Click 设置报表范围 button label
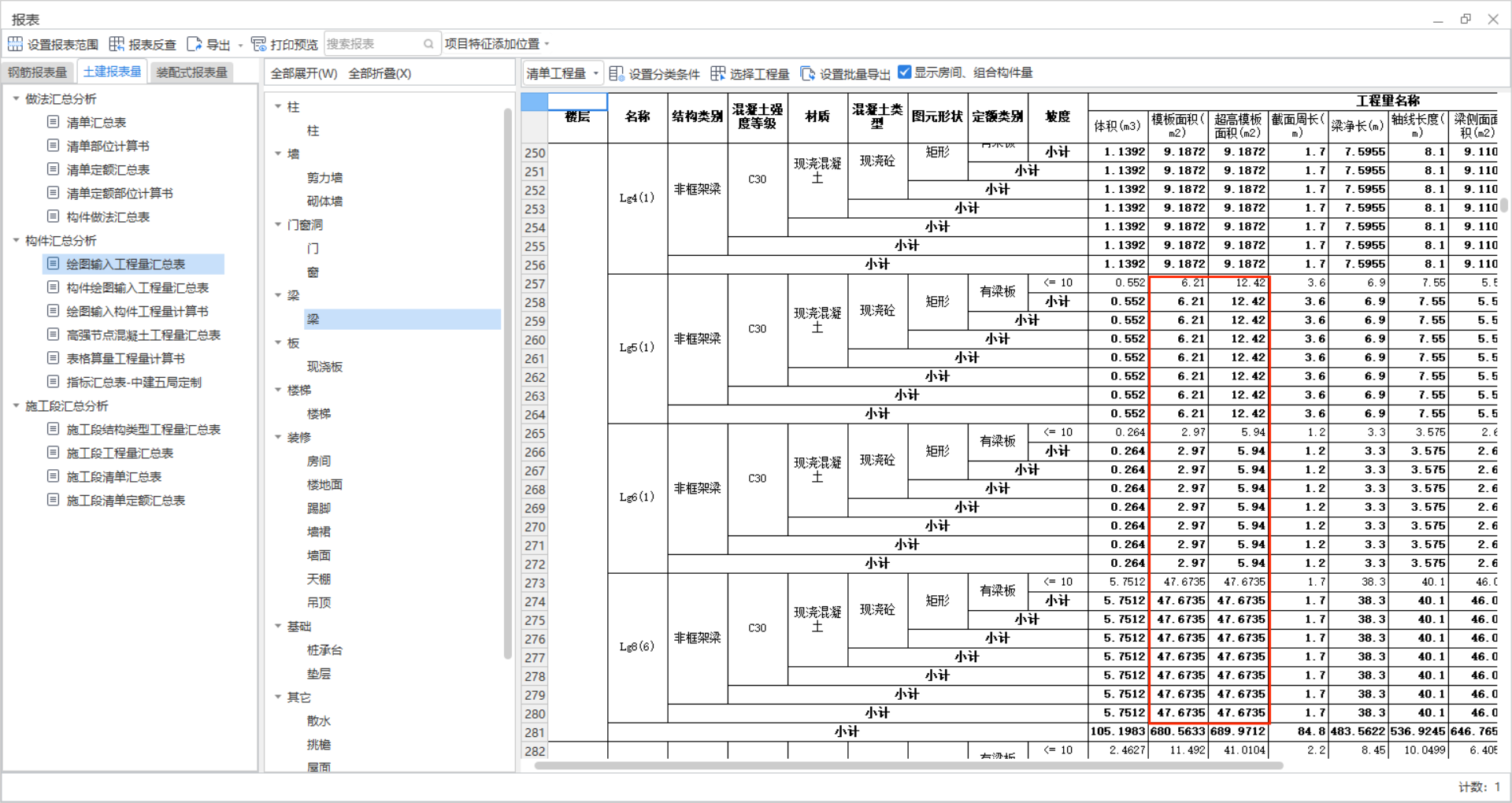Viewport: 1512px width, 803px height. point(63,45)
